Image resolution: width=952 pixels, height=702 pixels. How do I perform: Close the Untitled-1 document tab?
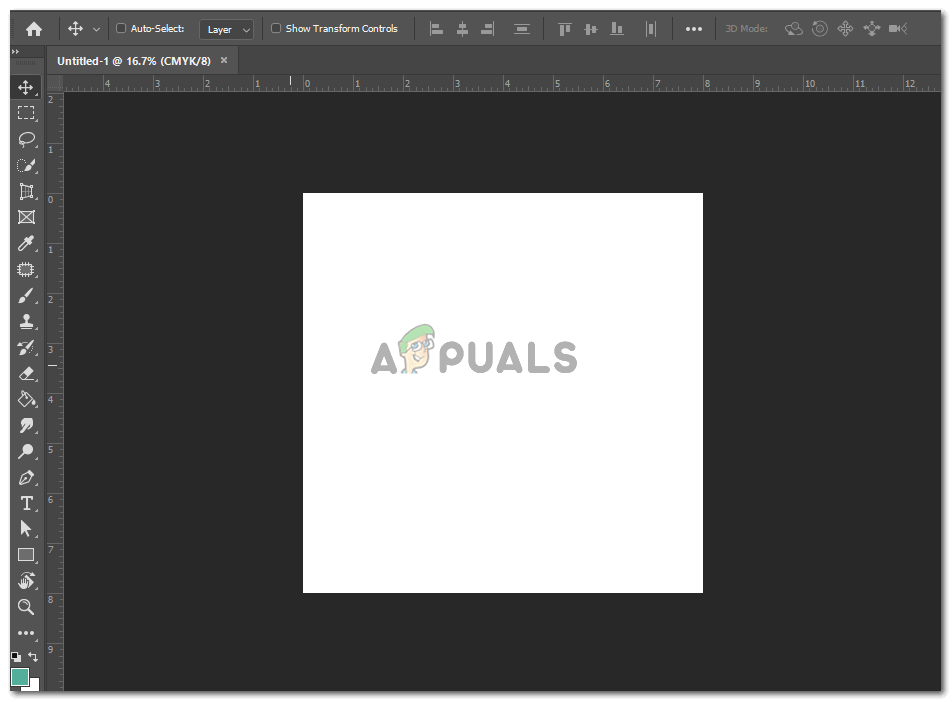tap(224, 60)
